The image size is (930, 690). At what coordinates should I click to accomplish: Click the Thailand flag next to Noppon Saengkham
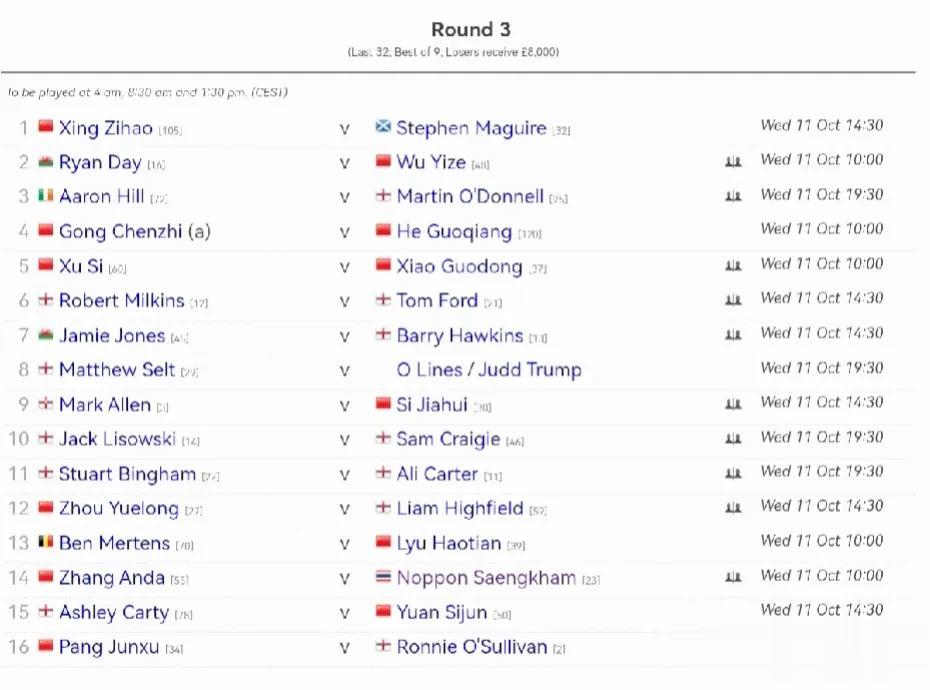pos(383,576)
